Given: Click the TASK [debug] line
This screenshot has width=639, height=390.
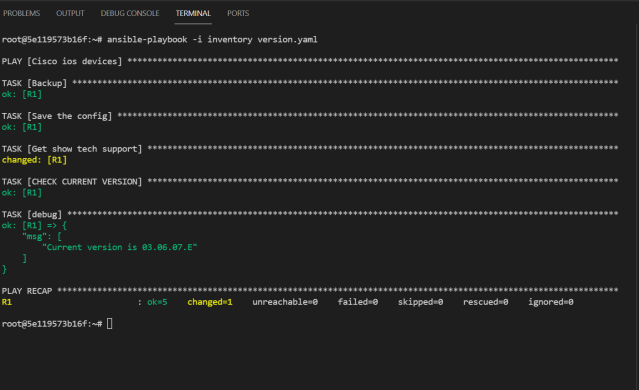Looking at the screenshot, I should coord(310,214).
